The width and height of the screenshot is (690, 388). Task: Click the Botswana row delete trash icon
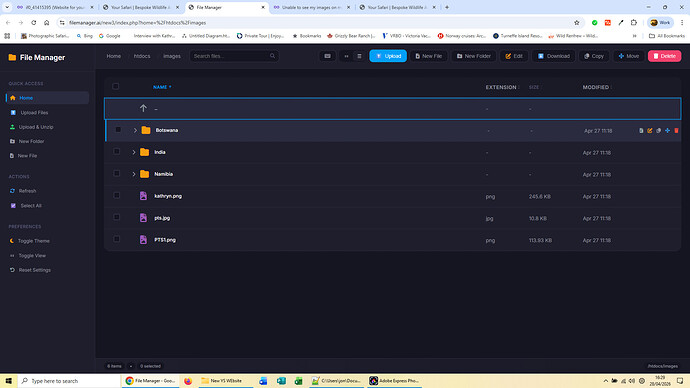pos(676,131)
